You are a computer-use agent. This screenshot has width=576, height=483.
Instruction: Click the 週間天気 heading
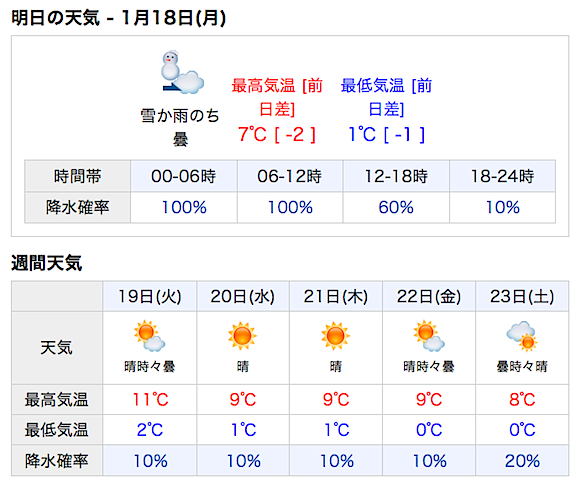click(x=47, y=263)
